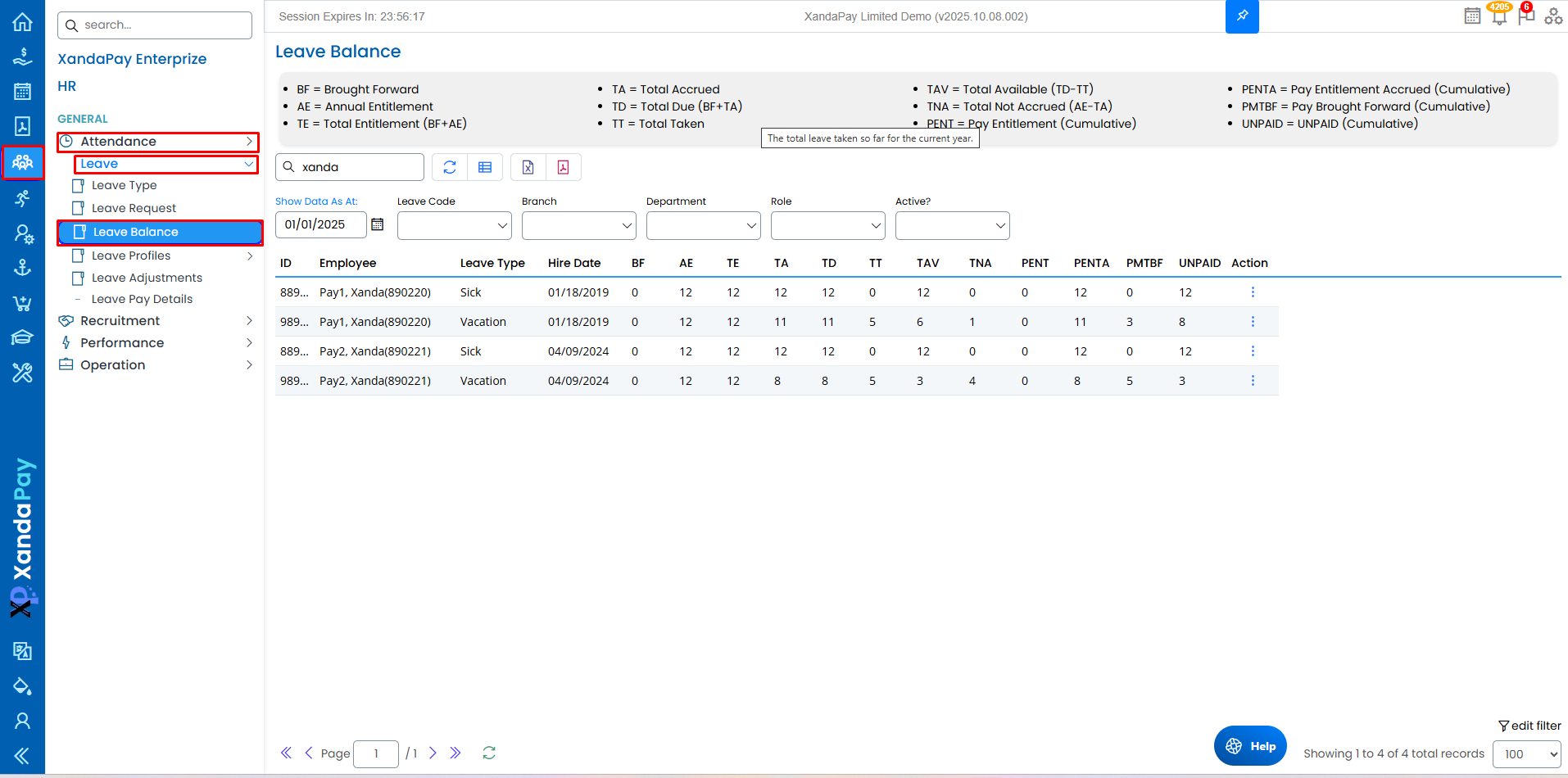Export leave balance to Excel
1568x778 pixels.
pos(528,167)
